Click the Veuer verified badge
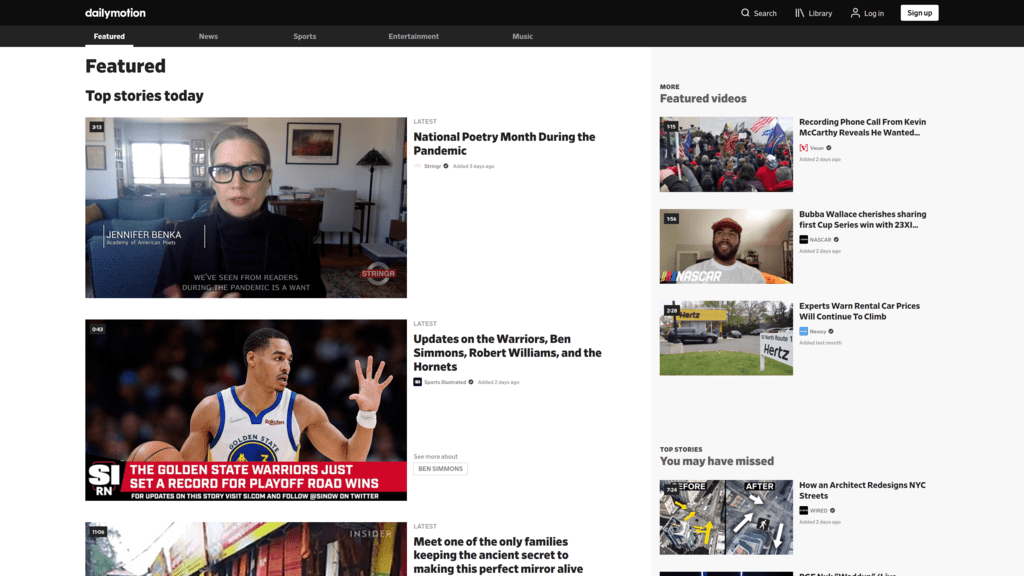 829,148
